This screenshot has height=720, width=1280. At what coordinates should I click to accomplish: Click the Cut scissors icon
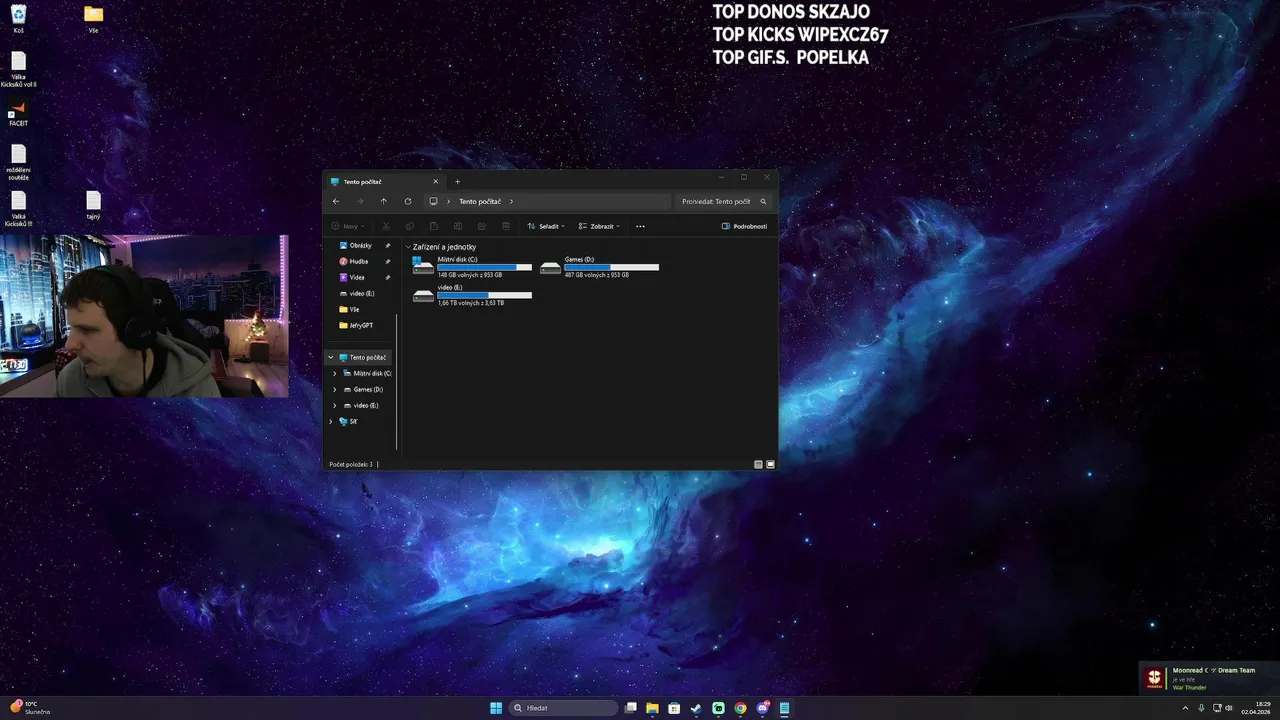pyautogui.click(x=386, y=226)
